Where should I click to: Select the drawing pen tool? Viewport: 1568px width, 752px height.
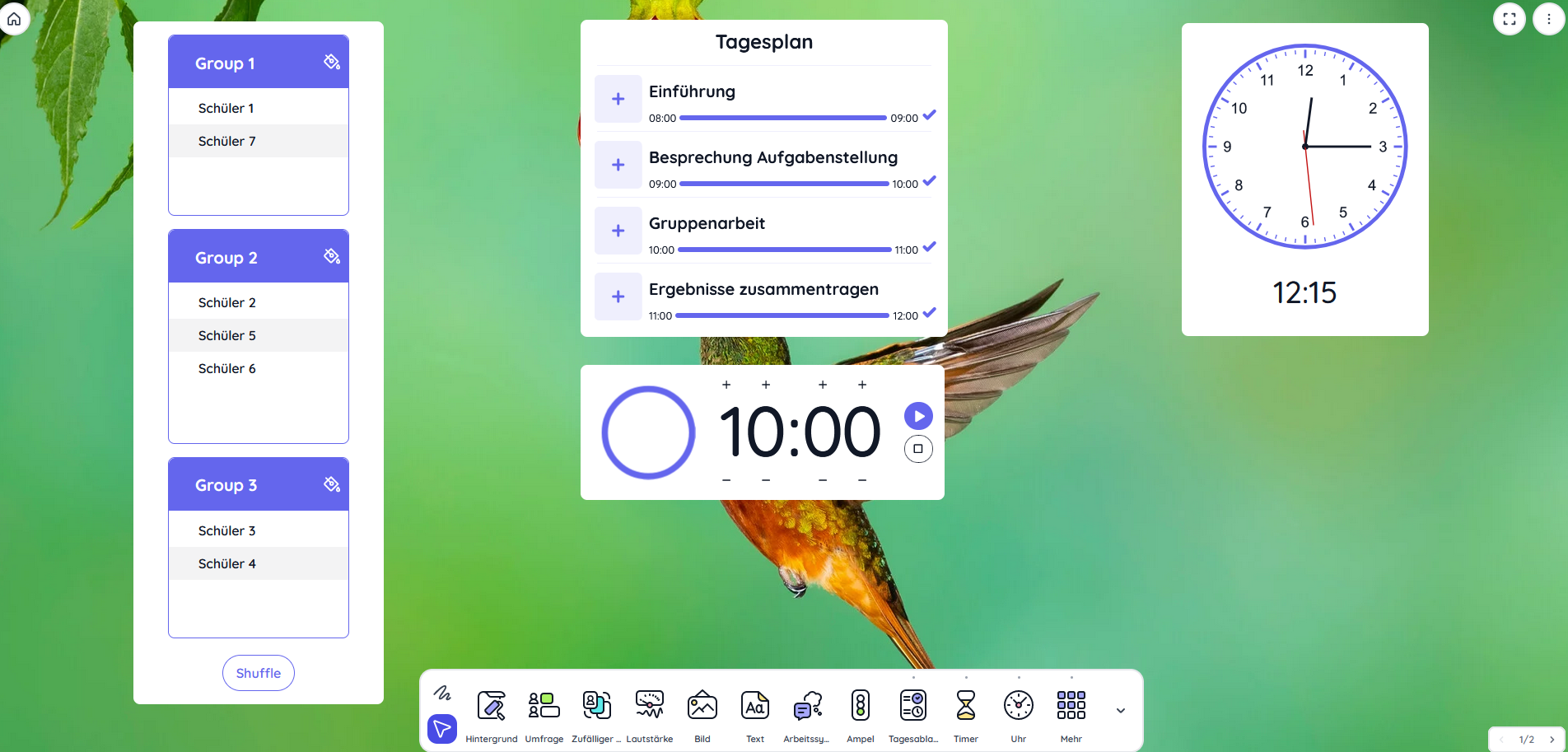[442, 694]
